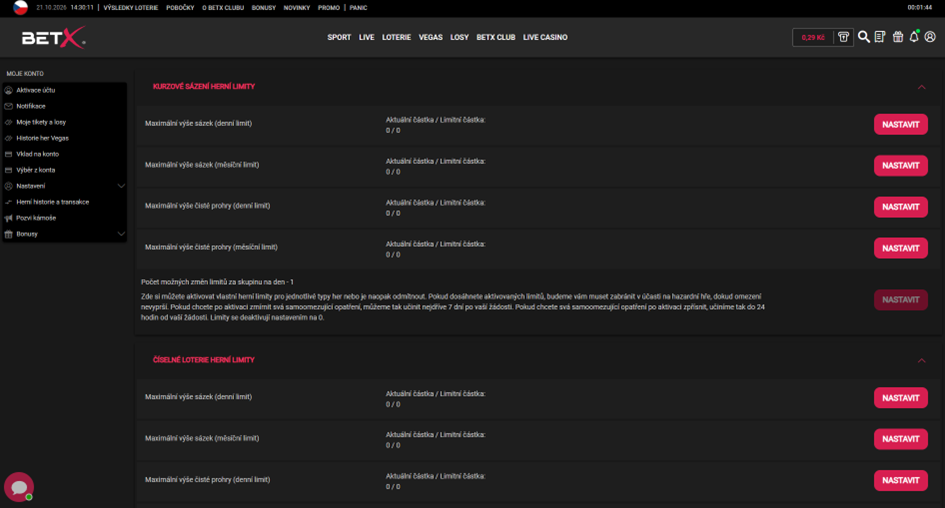The image size is (945, 508).
Task: Open Moje tikety a losy
Action: coord(41,122)
